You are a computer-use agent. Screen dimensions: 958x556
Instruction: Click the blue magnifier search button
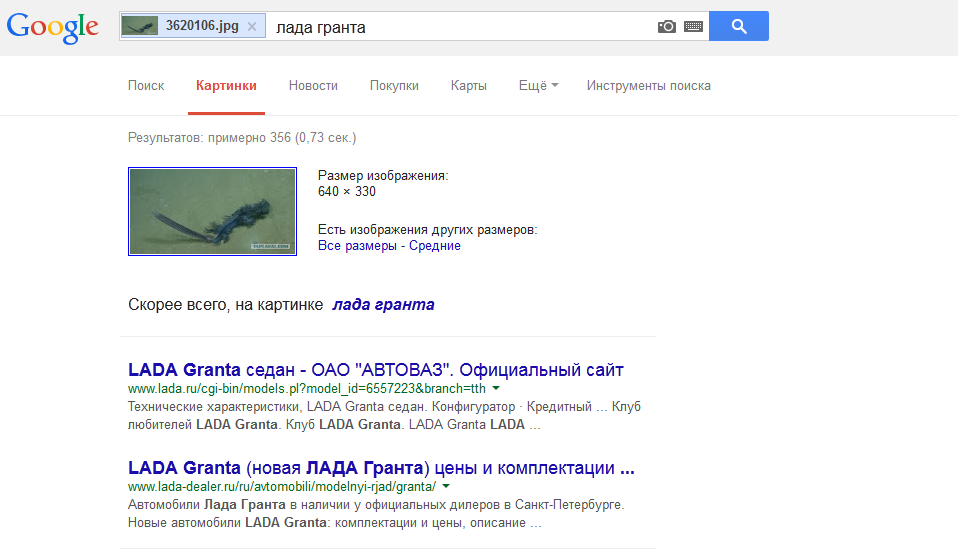pyautogui.click(x=739, y=26)
